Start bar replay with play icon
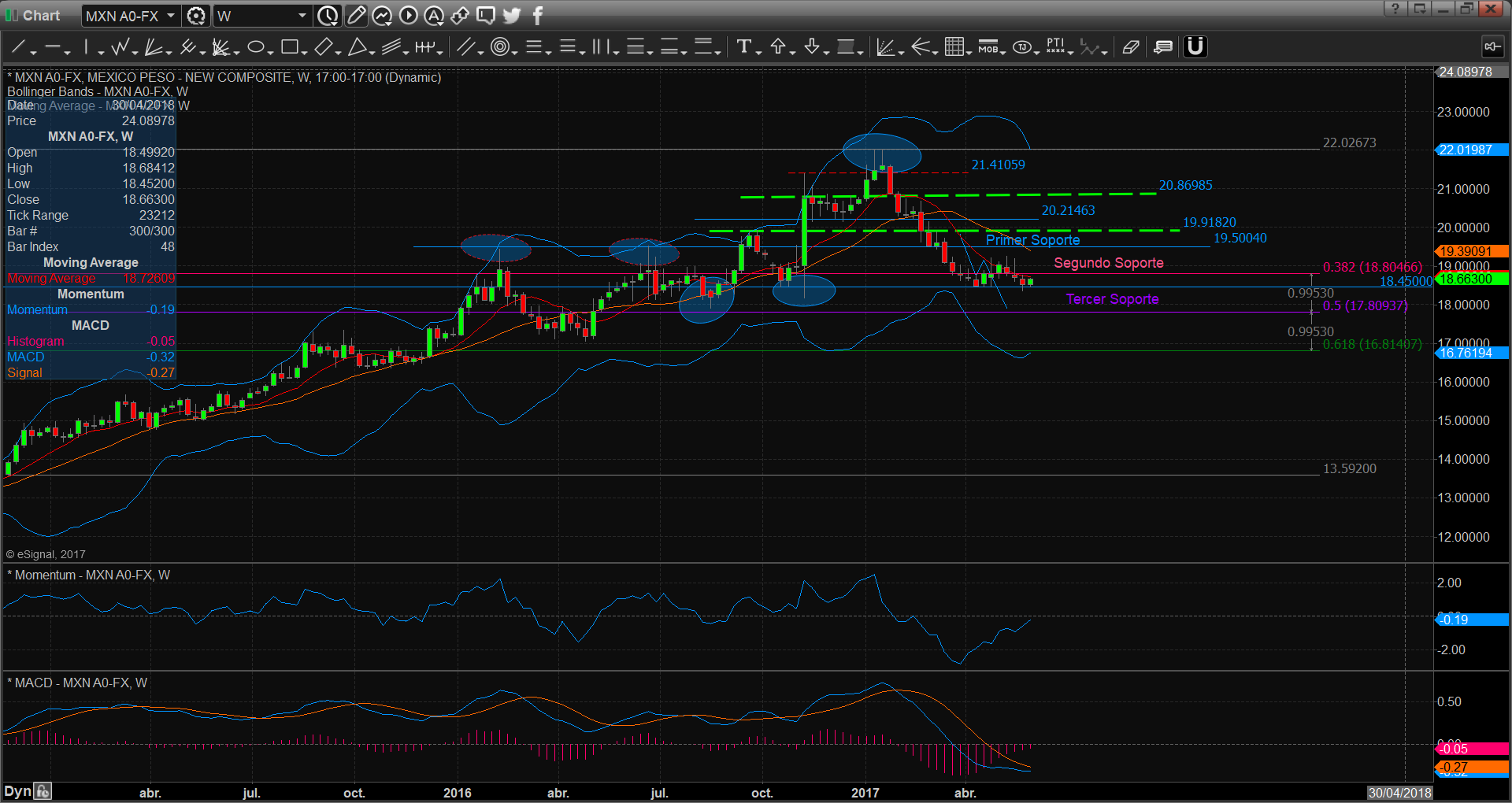Viewport: 1512px width, 803px height. pos(408,16)
